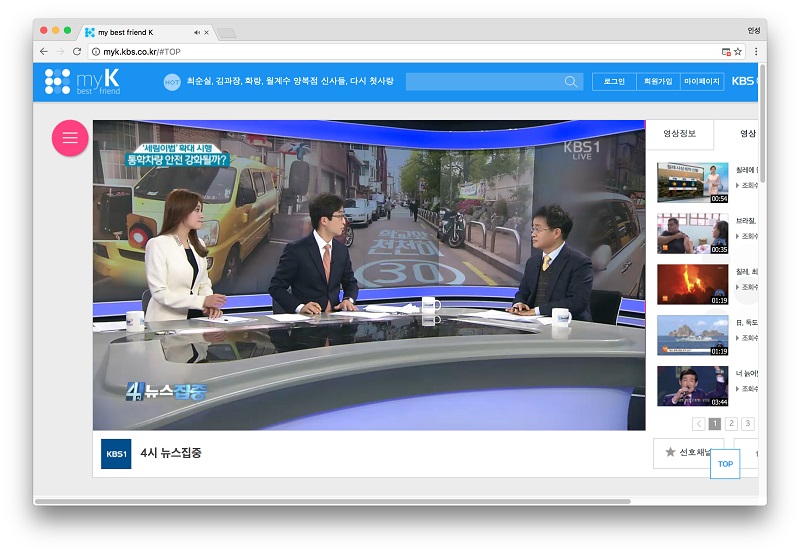Click the HOT badge icon
The width and height of the screenshot is (800, 553).
tap(172, 82)
